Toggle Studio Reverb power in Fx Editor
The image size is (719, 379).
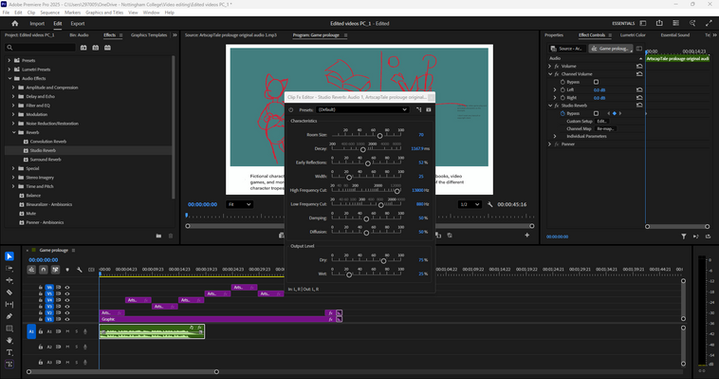(291, 110)
